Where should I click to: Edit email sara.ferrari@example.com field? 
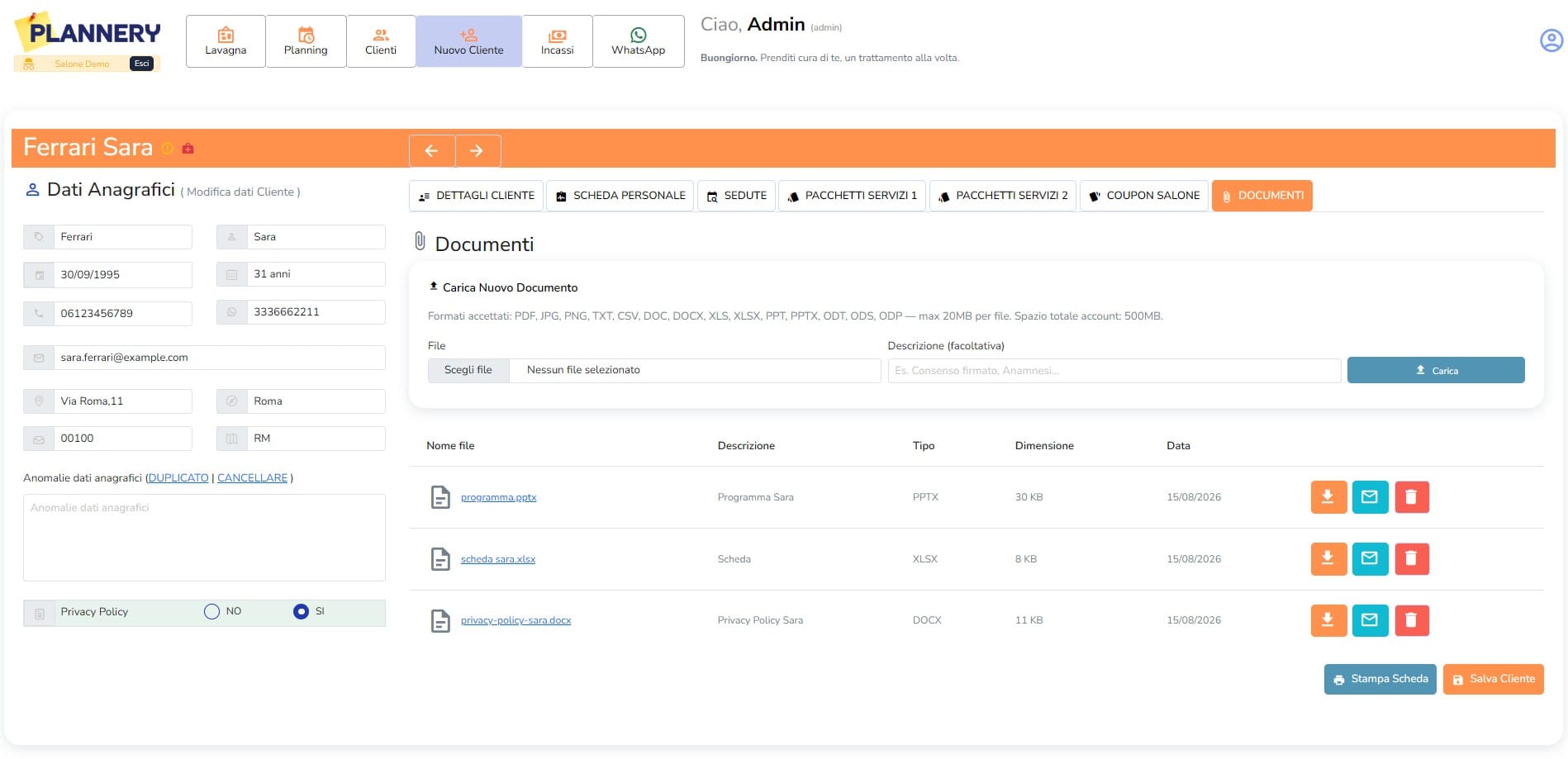[219, 358]
